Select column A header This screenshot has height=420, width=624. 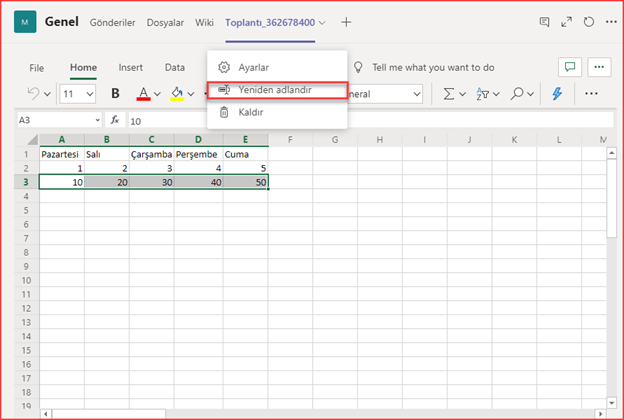pyautogui.click(x=62, y=140)
